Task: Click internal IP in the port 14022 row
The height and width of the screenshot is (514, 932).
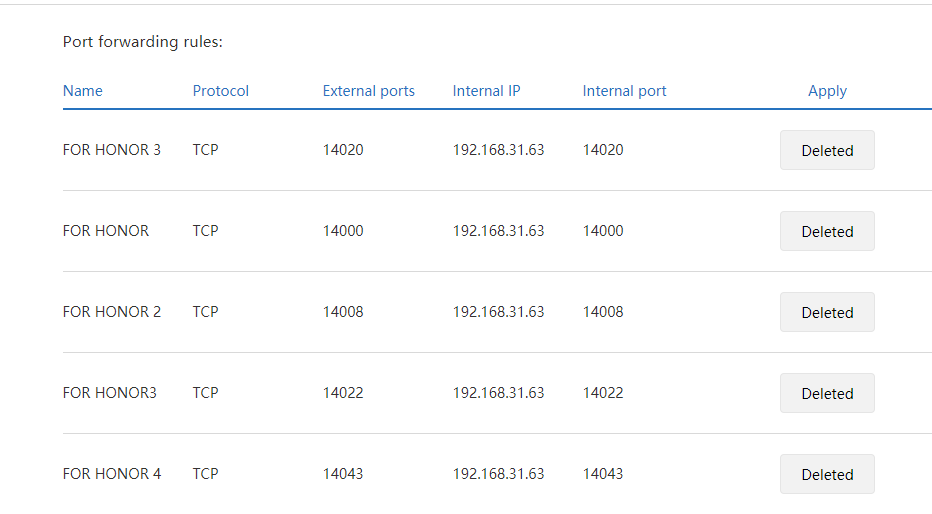Action: pos(498,393)
